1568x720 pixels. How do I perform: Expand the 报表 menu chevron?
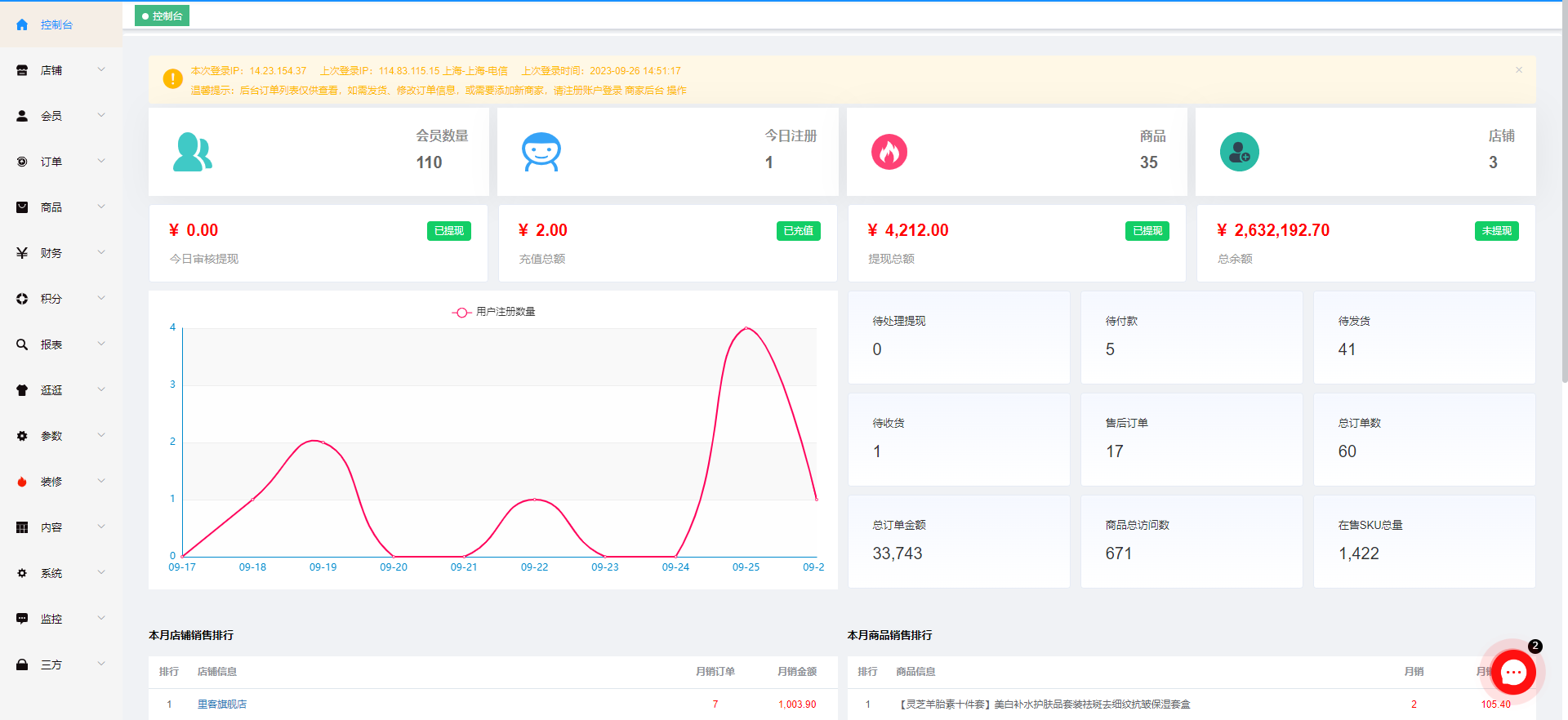tap(101, 344)
